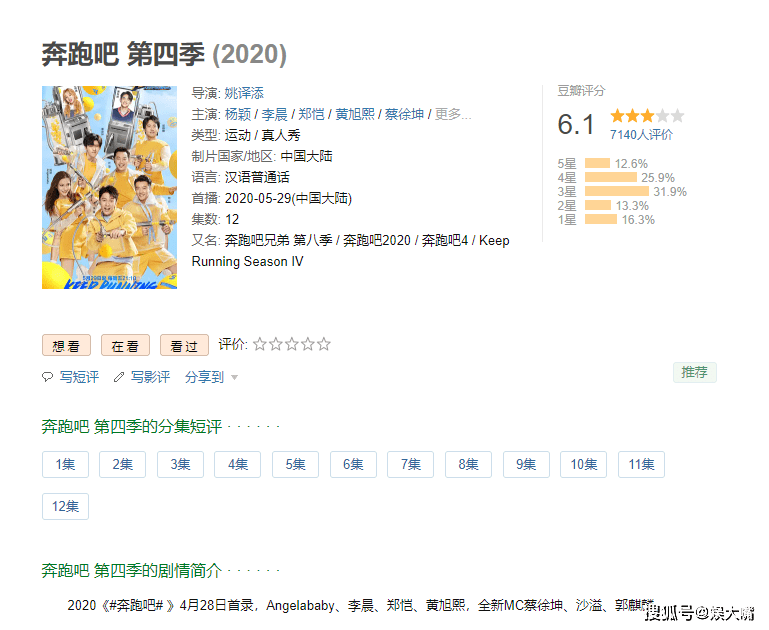This screenshot has width=769, height=630.
Task: Click the pencil icon for writing a review
Action: click(x=119, y=377)
